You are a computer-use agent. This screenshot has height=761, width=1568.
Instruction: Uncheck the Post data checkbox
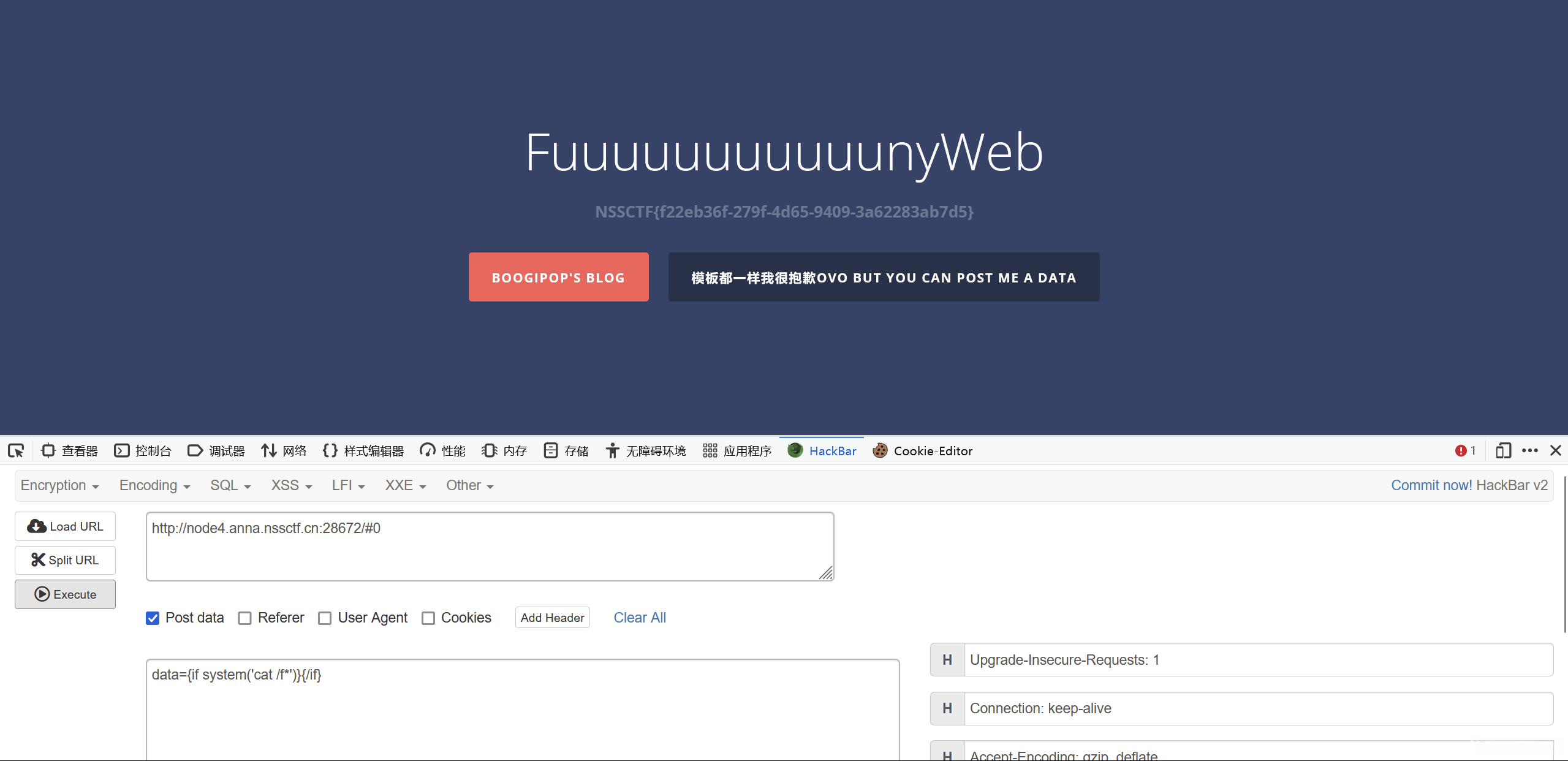pos(153,618)
